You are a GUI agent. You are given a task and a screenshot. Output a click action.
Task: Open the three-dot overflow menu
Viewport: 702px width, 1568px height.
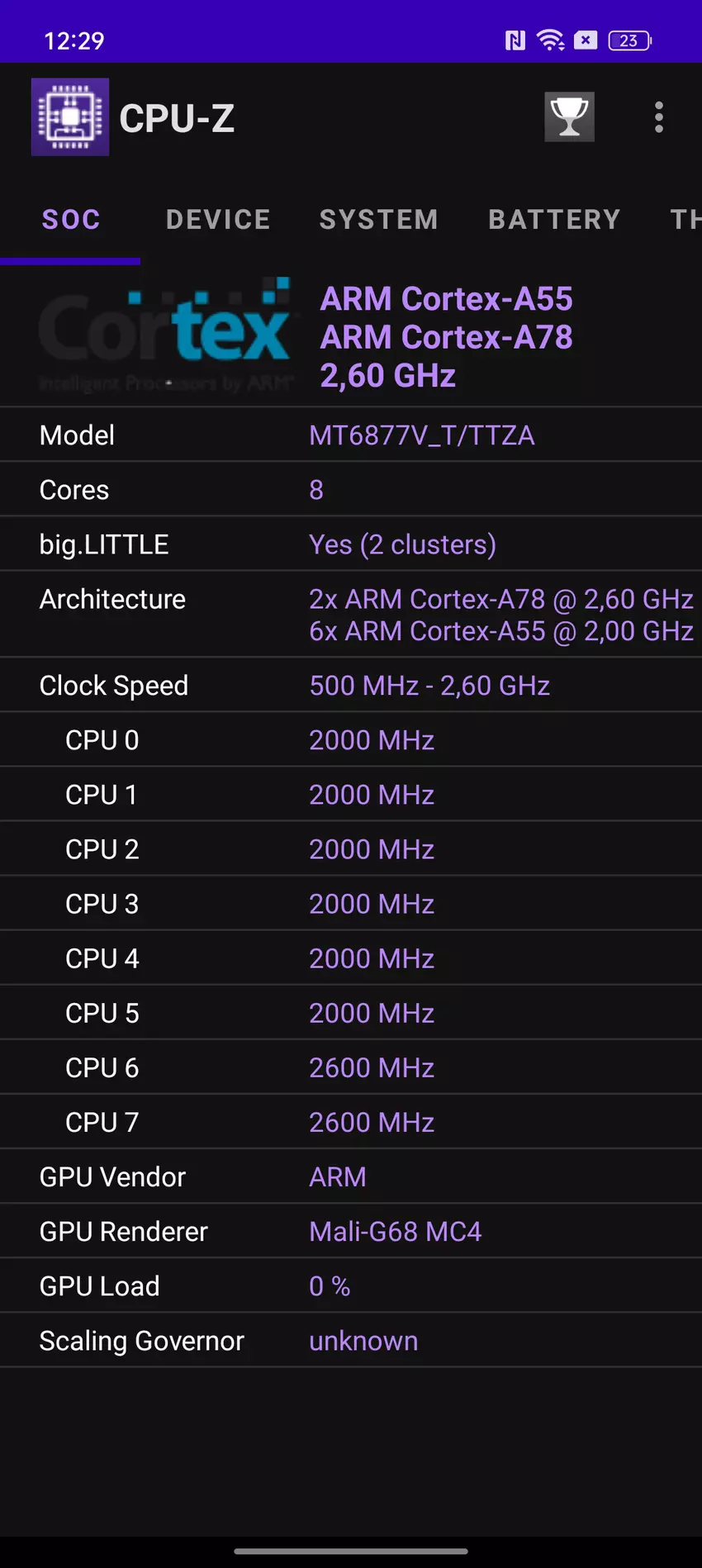[658, 117]
